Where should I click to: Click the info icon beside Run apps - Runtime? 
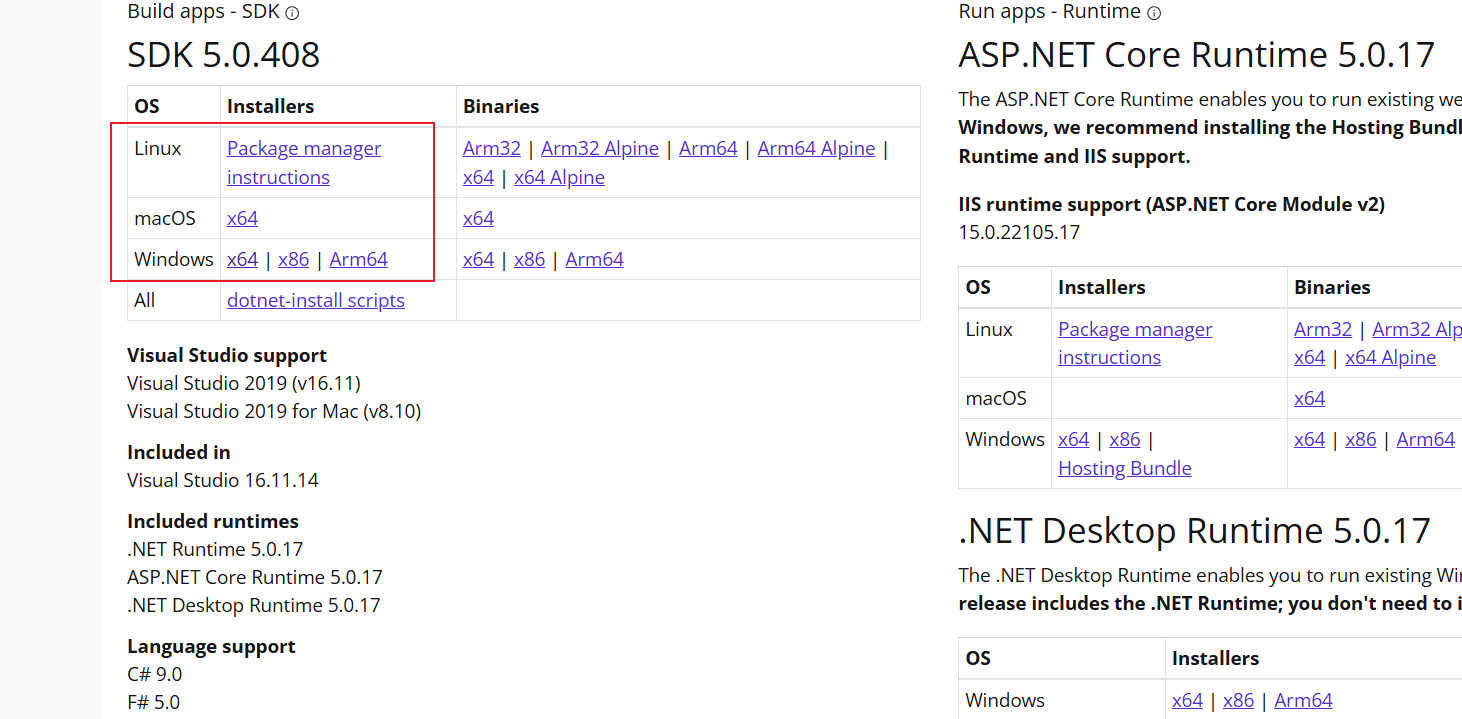(x=1154, y=13)
